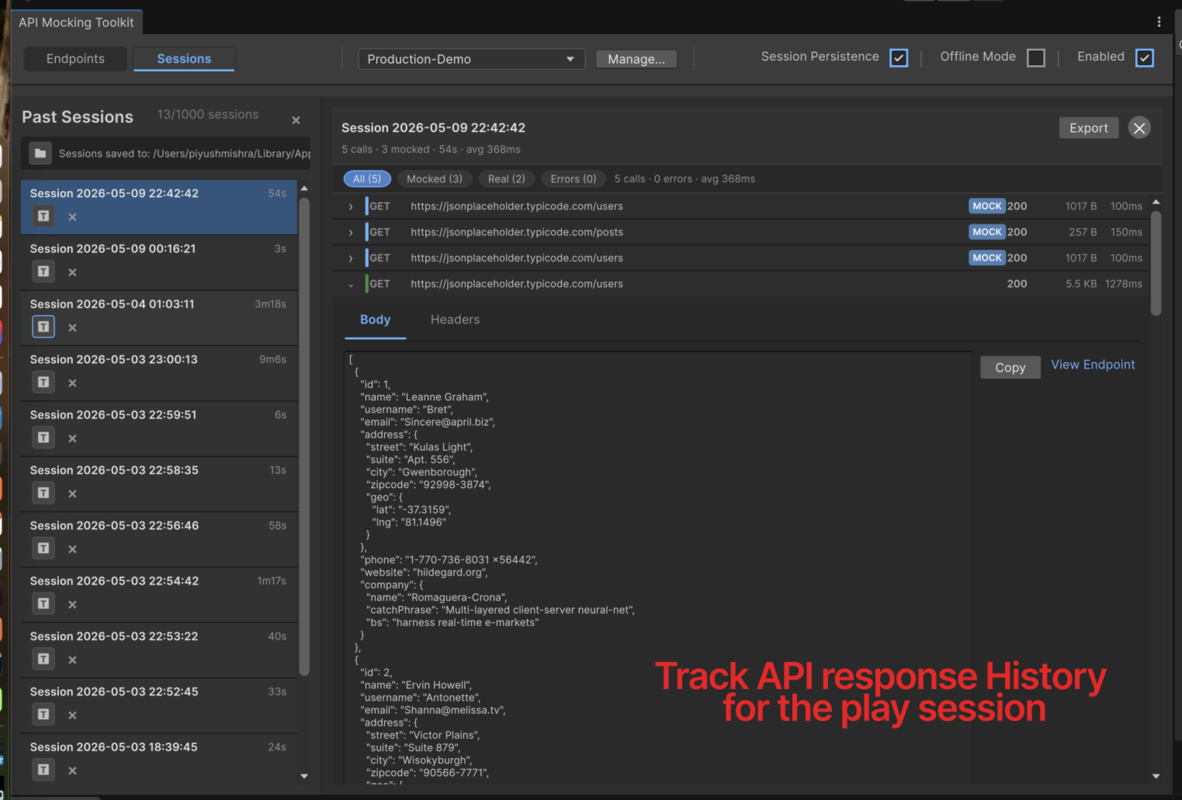Click the JSON response body text area
The height and width of the screenshot is (800, 1182).
[x=658, y=567]
